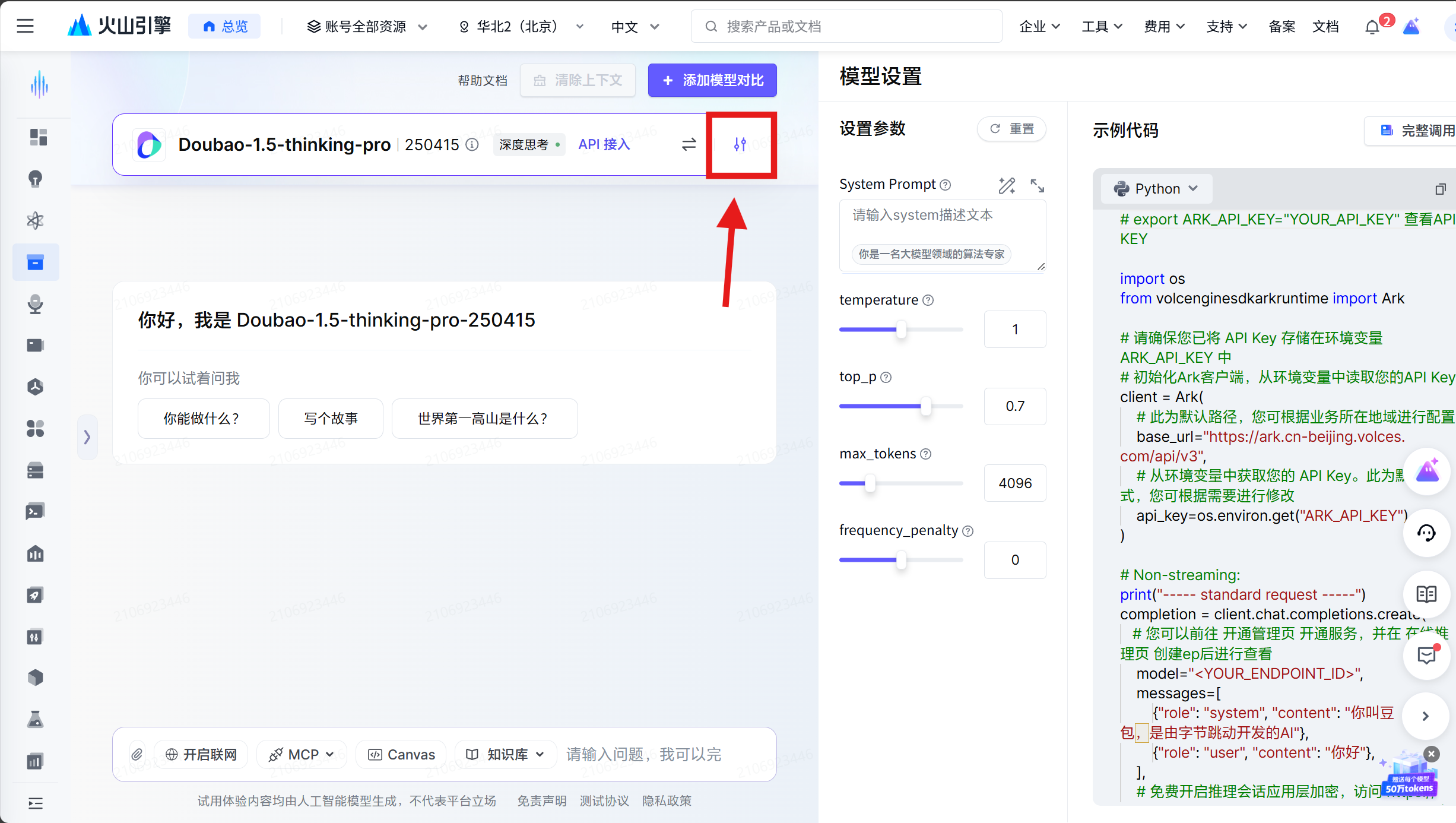Toggle the 开启联网 web search option
This screenshot has height=823, width=1456.
pyautogui.click(x=201, y=754)
